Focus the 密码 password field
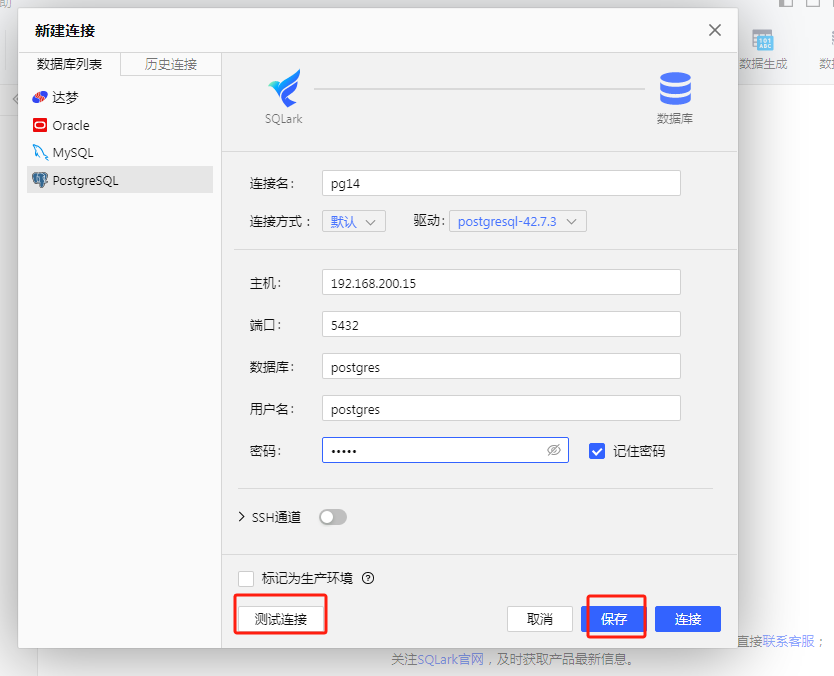Image resolution: width=834 pixels, height=676 pixels. point(445,450)
